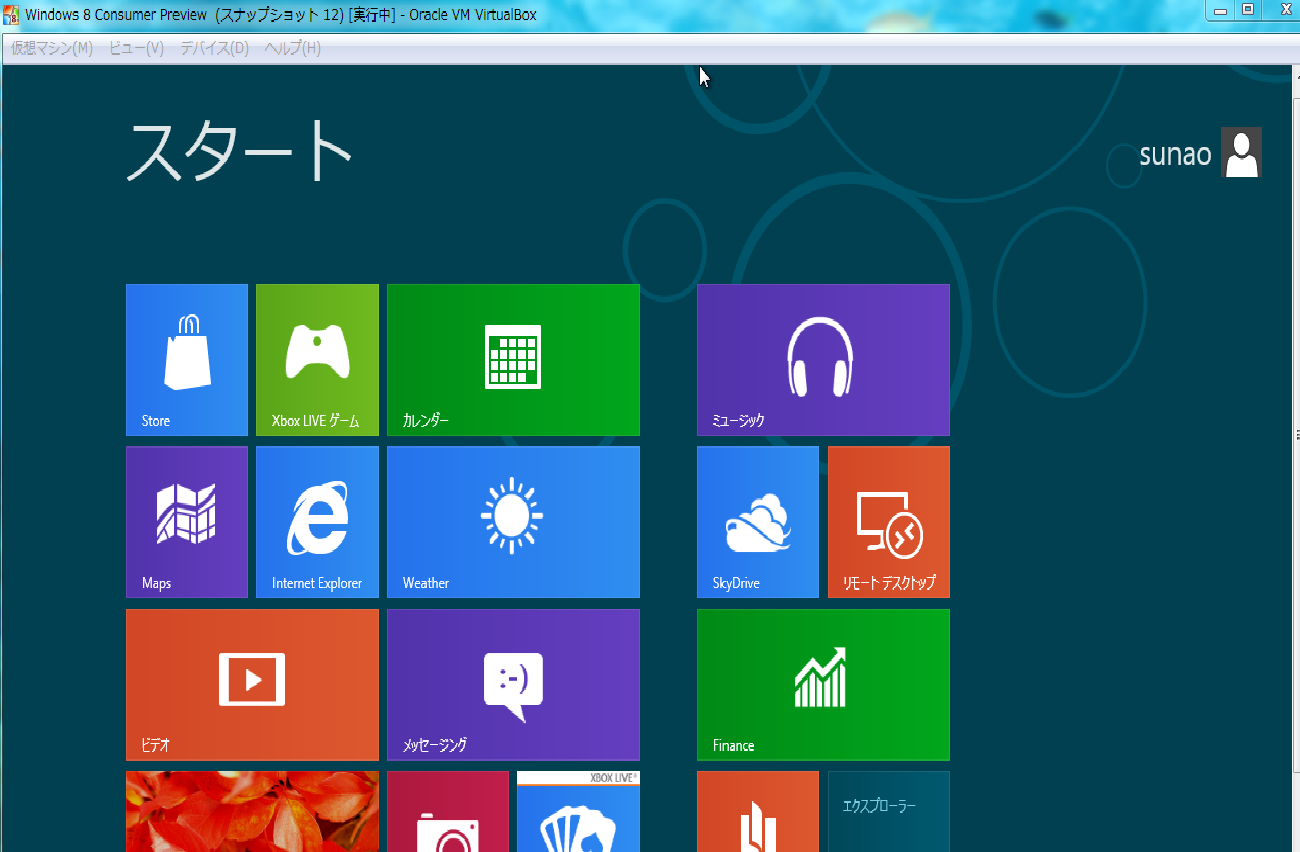The width and height of the screenshot is (1300, 852).
Task: Open the Finance tile
Action: point(823,685)
